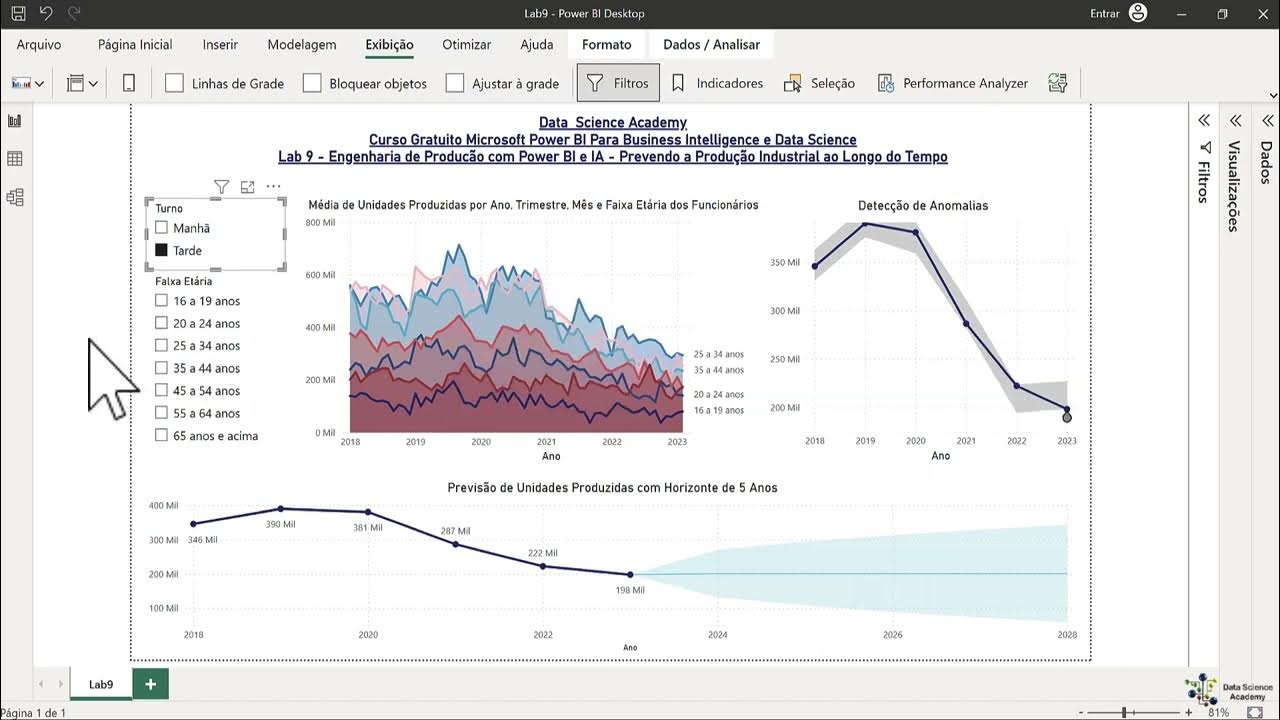This screenshot has width=1280, height=720.
Task: Select the 2023 anomaly marker point
Action: [1067, 417]
